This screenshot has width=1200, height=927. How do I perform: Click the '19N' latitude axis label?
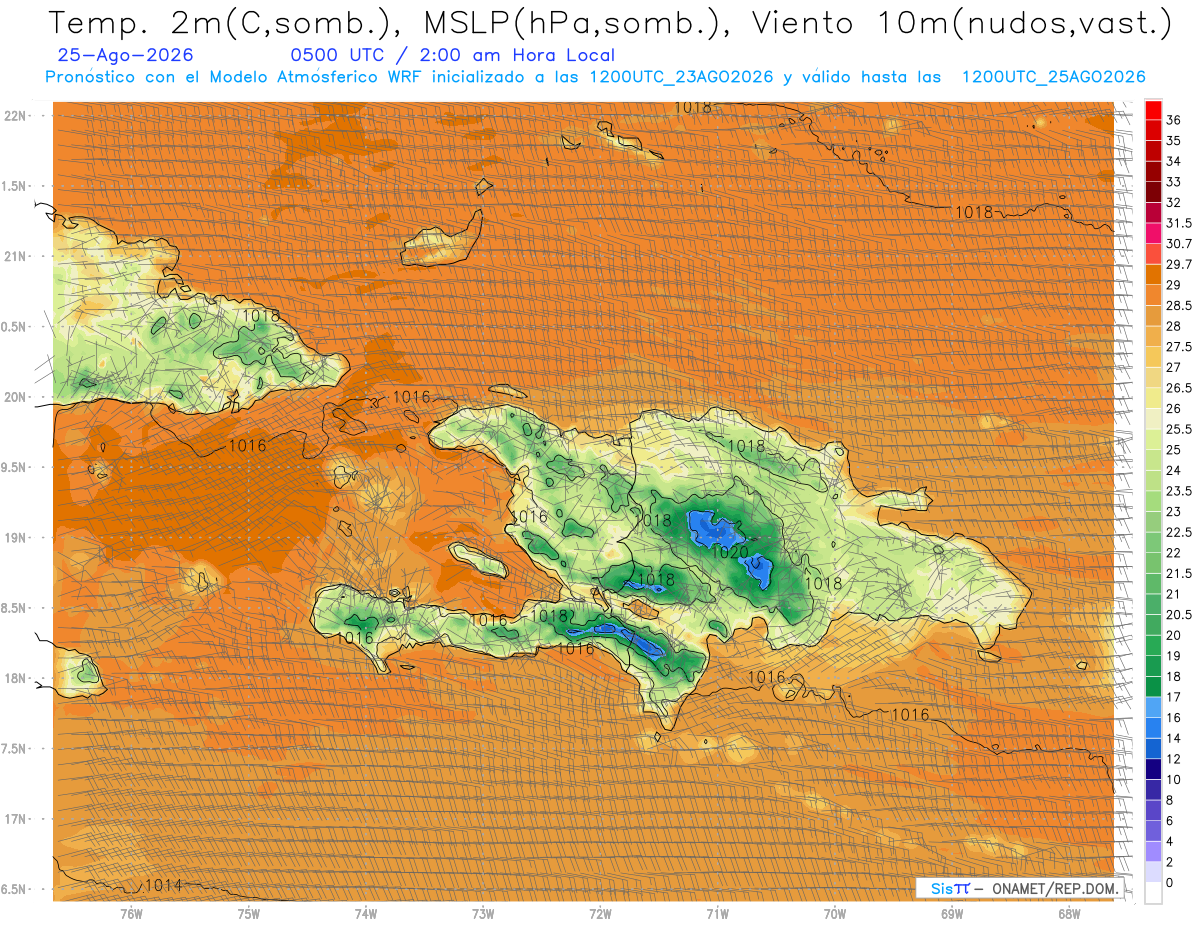[x=16, y=538]
